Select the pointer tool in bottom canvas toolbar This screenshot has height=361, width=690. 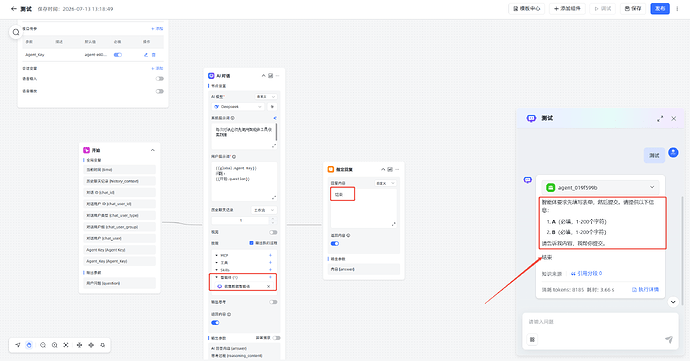(x=18, y=345)
